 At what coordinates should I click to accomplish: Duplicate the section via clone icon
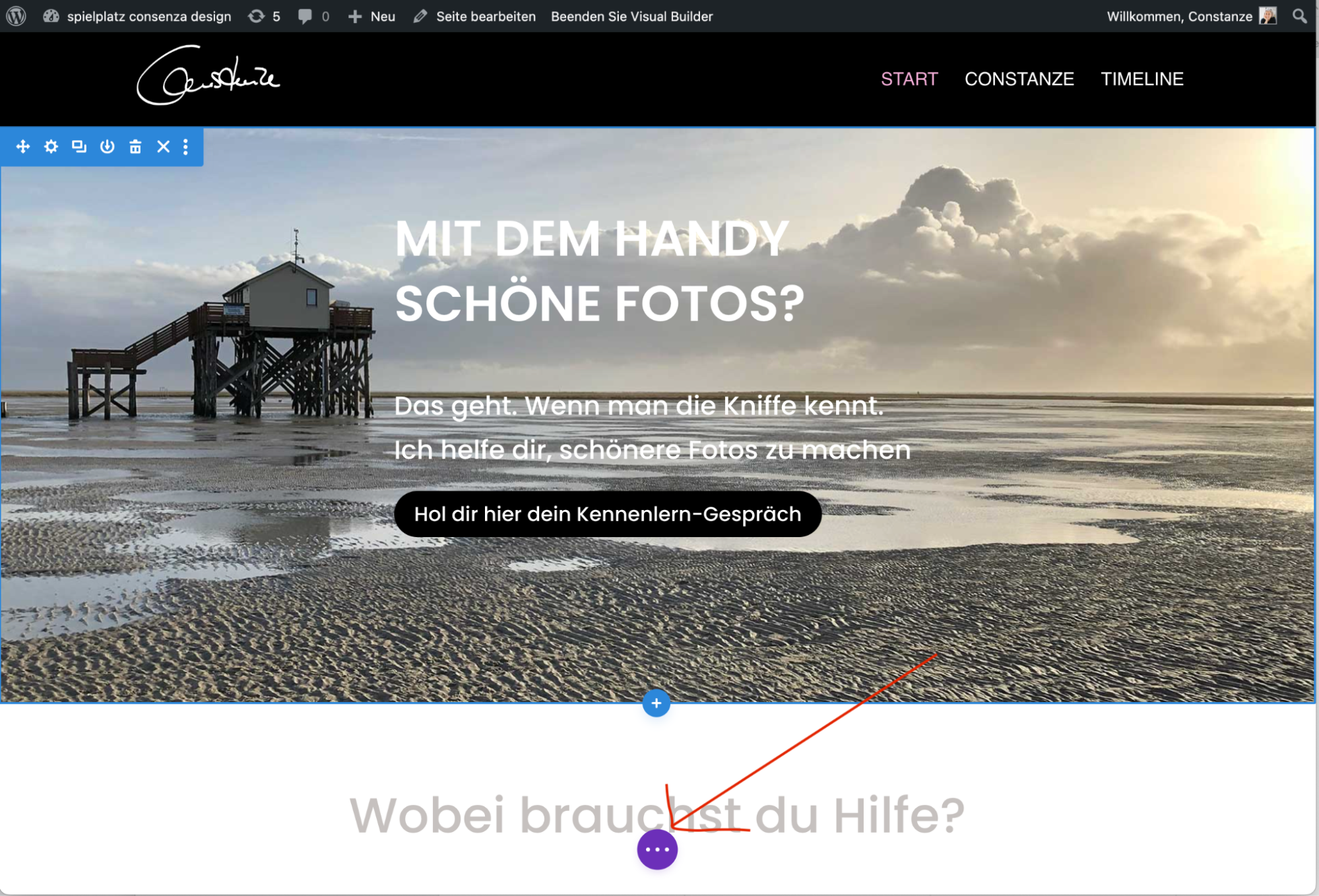[79, 146]
